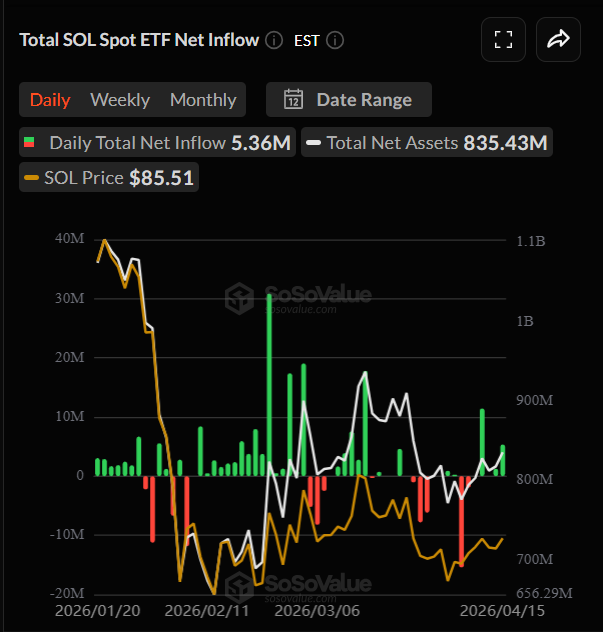This screenshot has width=603, height=632.
Task: Click the 2026/02/11 date axis label
Action: click(x=207, y=609)
